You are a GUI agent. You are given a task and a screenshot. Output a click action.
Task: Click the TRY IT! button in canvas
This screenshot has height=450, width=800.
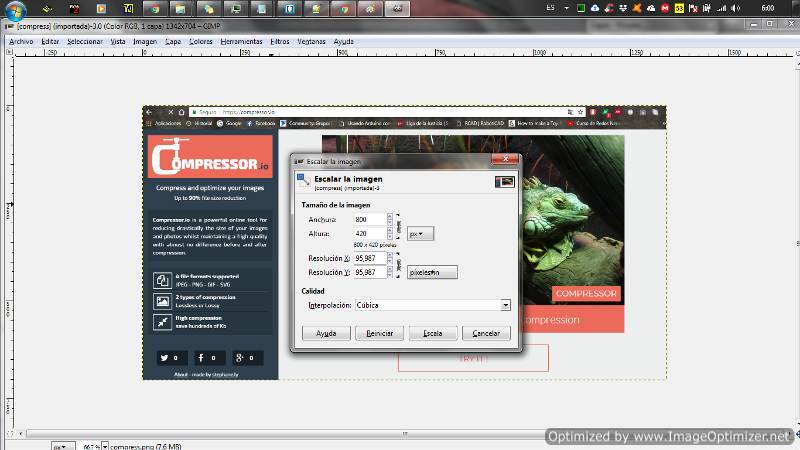click(x=473, y=359)
